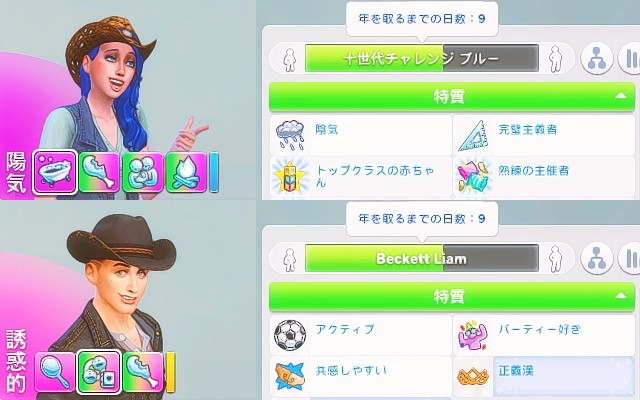Select the rain cloud 陰気 trait

coord(360,135)
